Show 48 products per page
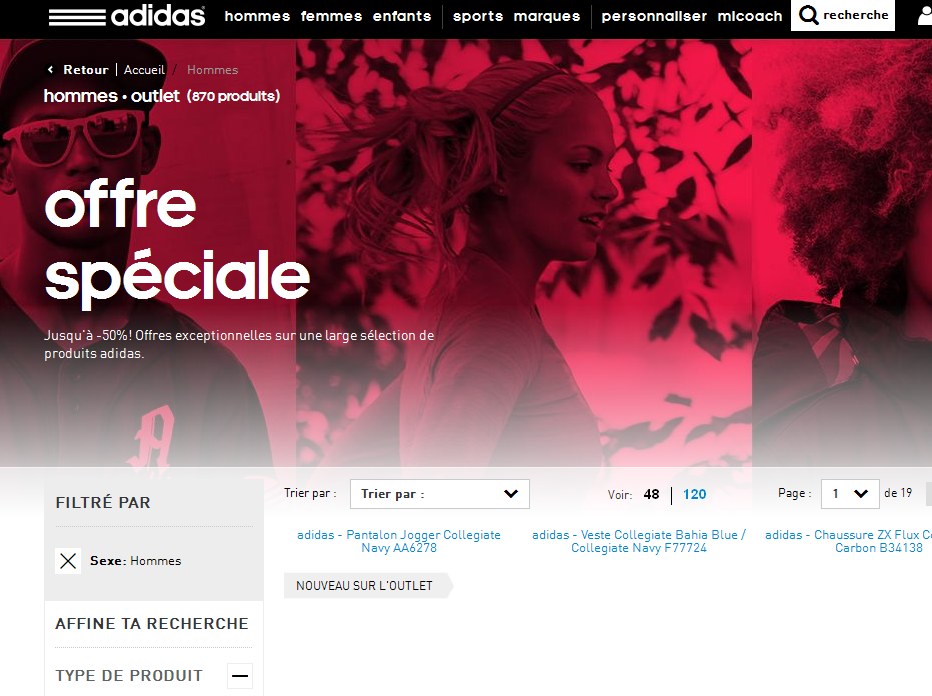Image resolution: width=932 pixels, height=696 pixels. point(651,495)
